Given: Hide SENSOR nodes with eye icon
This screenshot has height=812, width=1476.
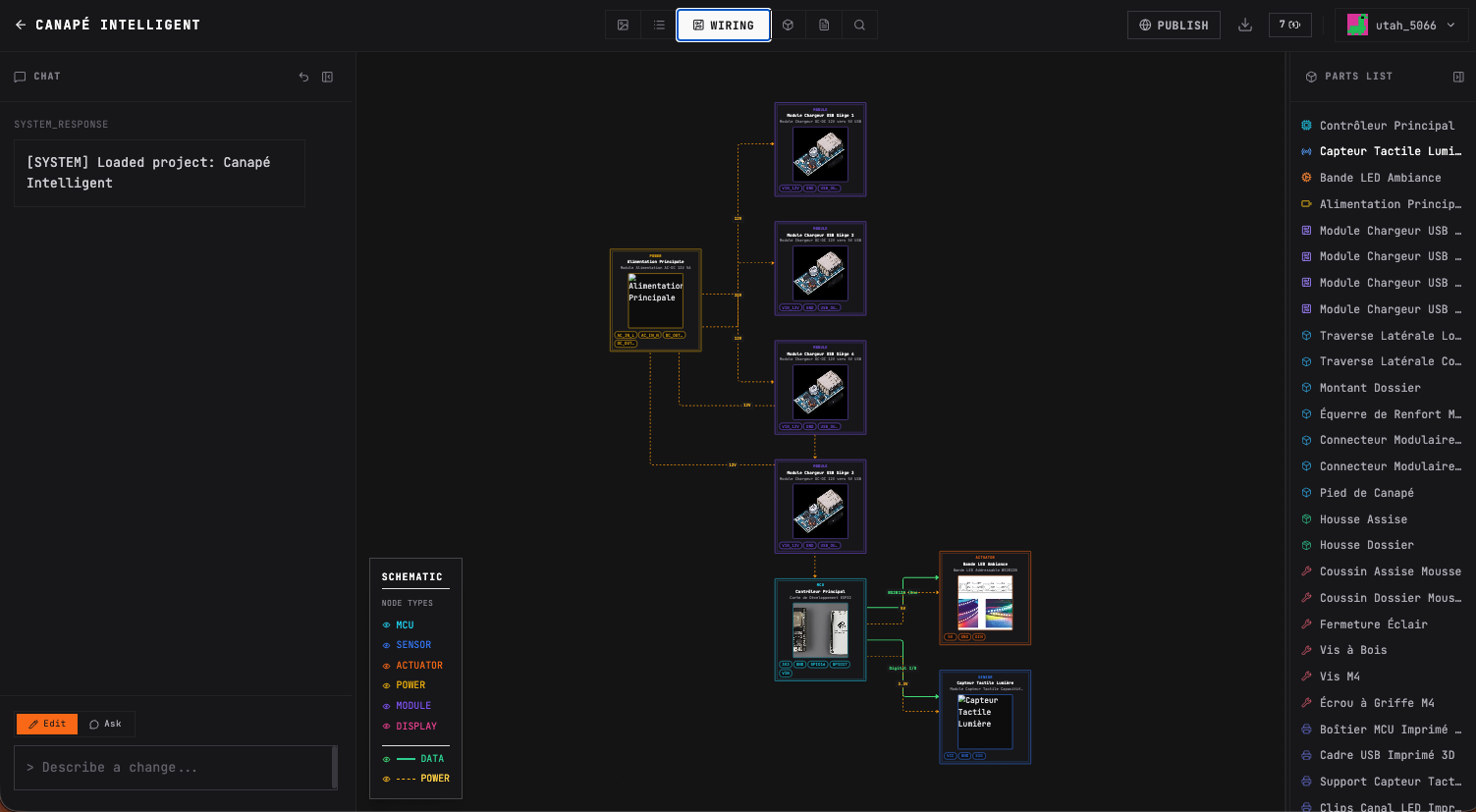Looking at the screenshot, I should point(386,645).
